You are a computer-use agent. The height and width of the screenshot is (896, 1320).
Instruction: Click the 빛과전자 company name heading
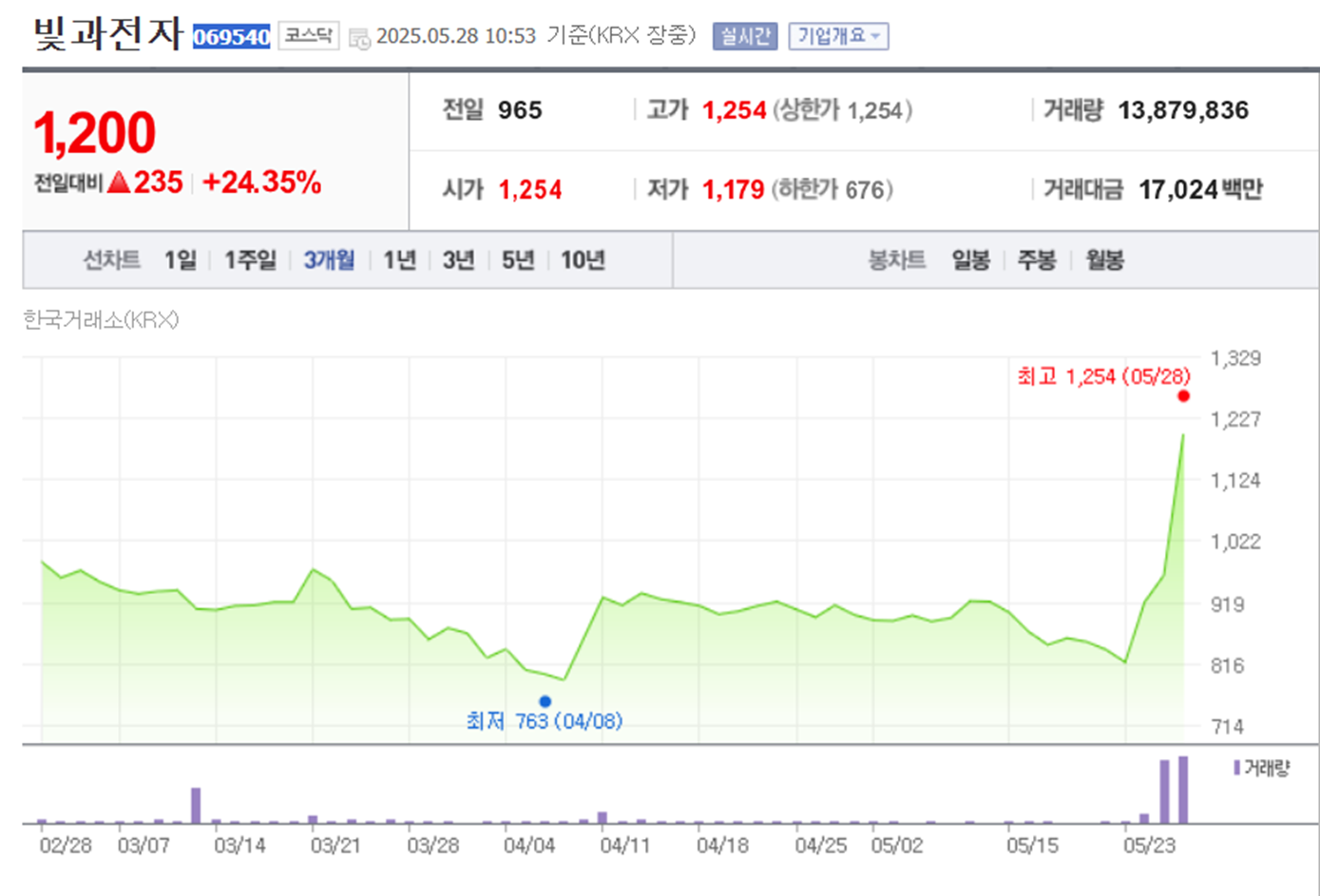[x=107, y=35]
